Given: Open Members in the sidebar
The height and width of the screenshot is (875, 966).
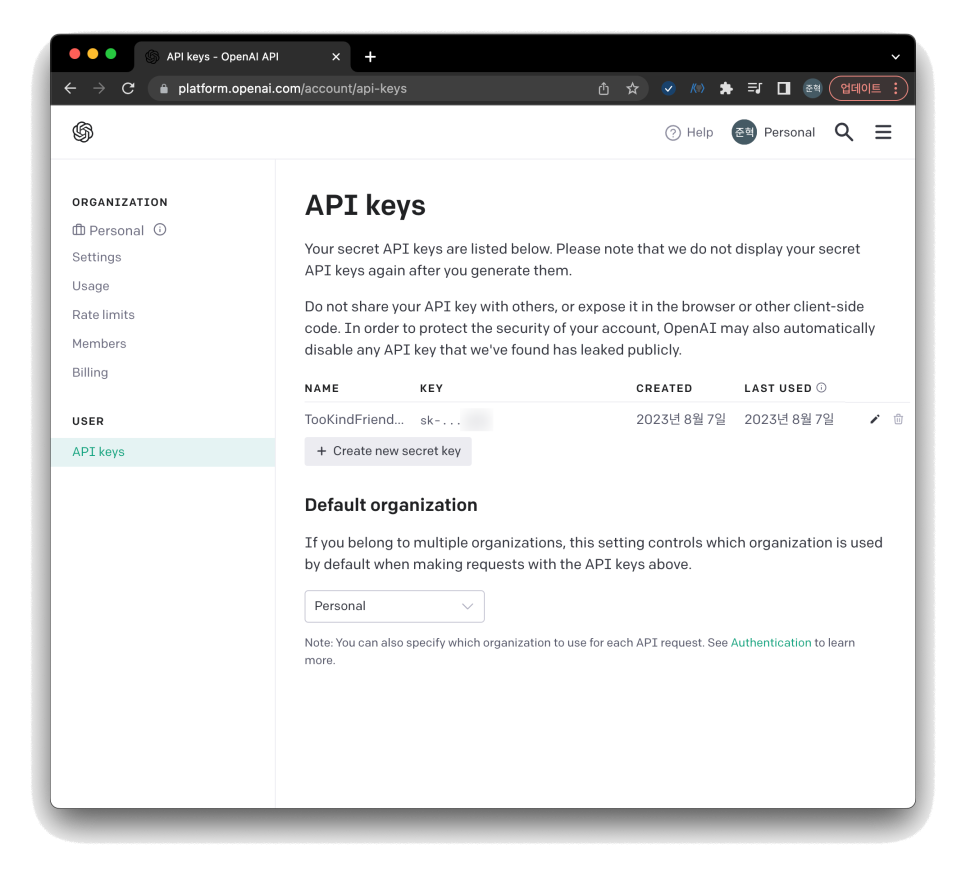Looking at the screenshot, I should (x=99, y=343).
